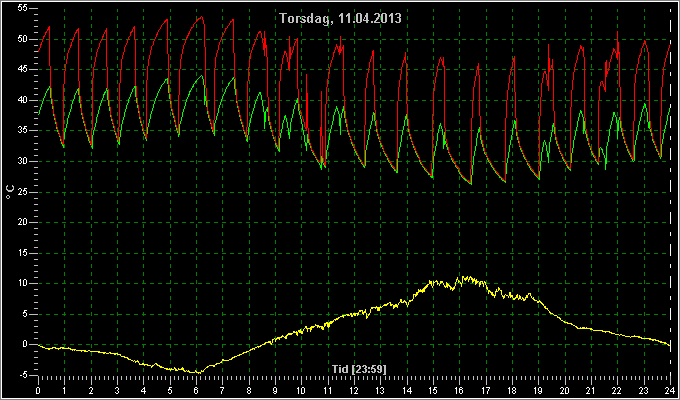Click the yellow curve's peak near hour 16
The width and height of the screenshot is (680, 400).
click(461, 278)
